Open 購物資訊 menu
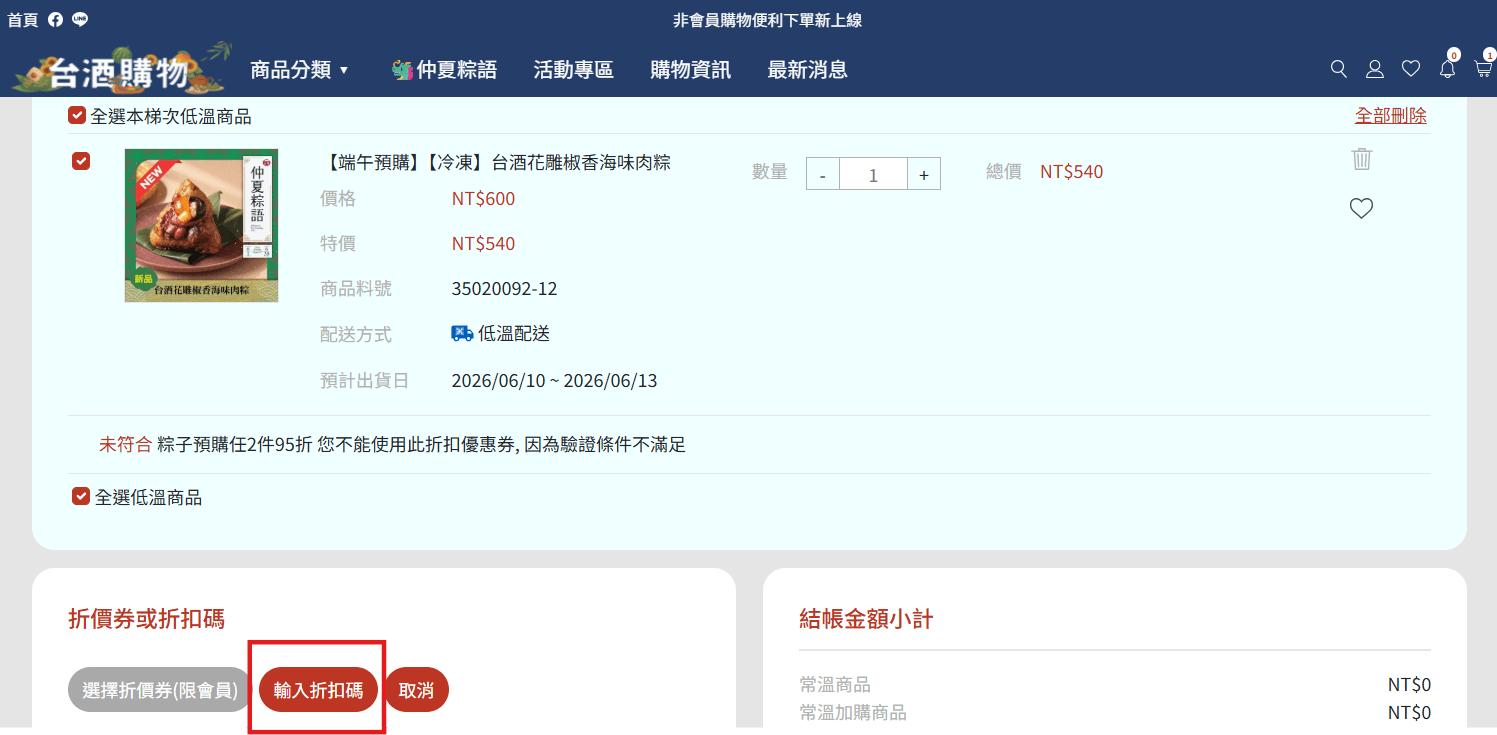1497x735 pixels. [690, 70]
